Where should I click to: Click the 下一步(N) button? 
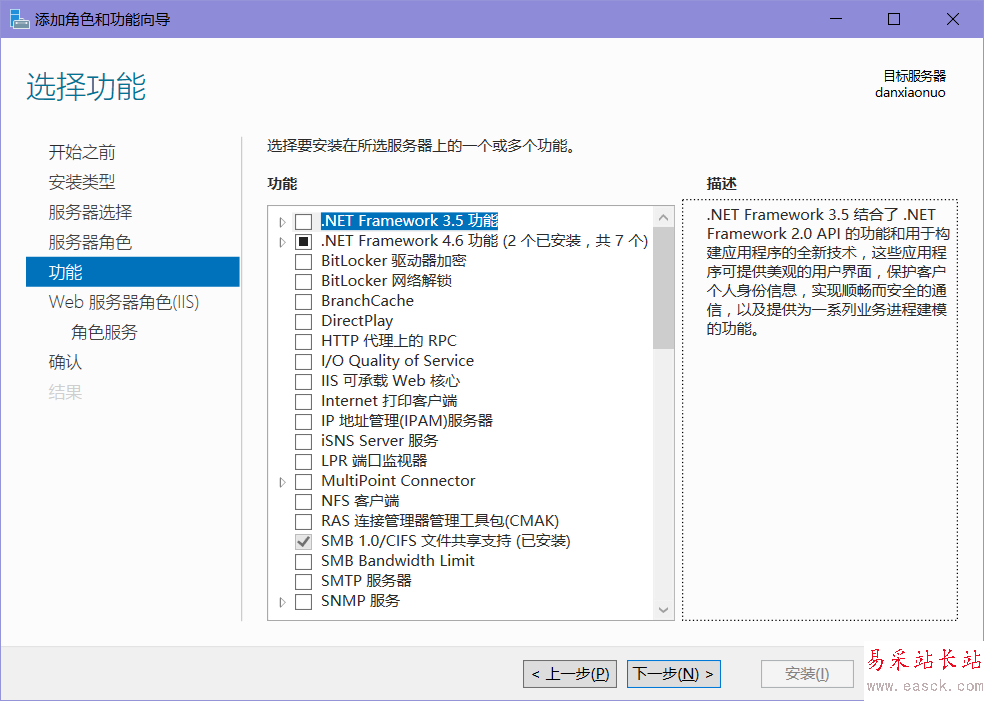[674, 674]
